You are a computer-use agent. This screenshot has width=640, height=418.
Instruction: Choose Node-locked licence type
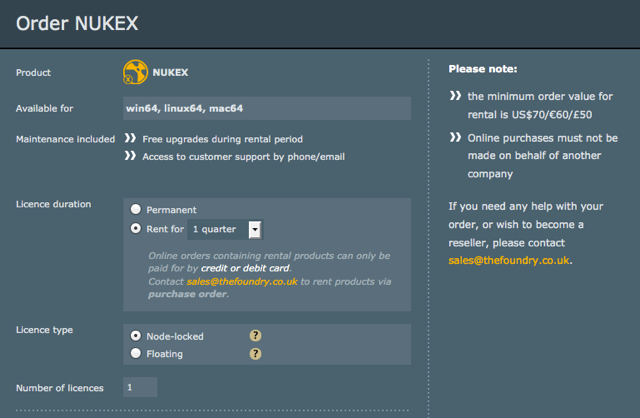(136, 336)
